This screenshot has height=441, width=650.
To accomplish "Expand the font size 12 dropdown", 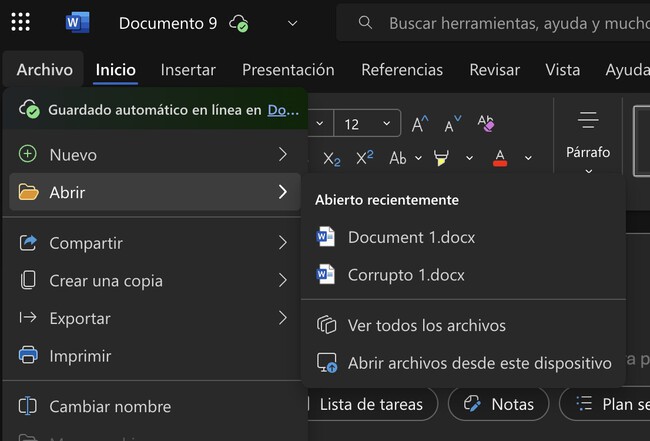I will point(387,124).
